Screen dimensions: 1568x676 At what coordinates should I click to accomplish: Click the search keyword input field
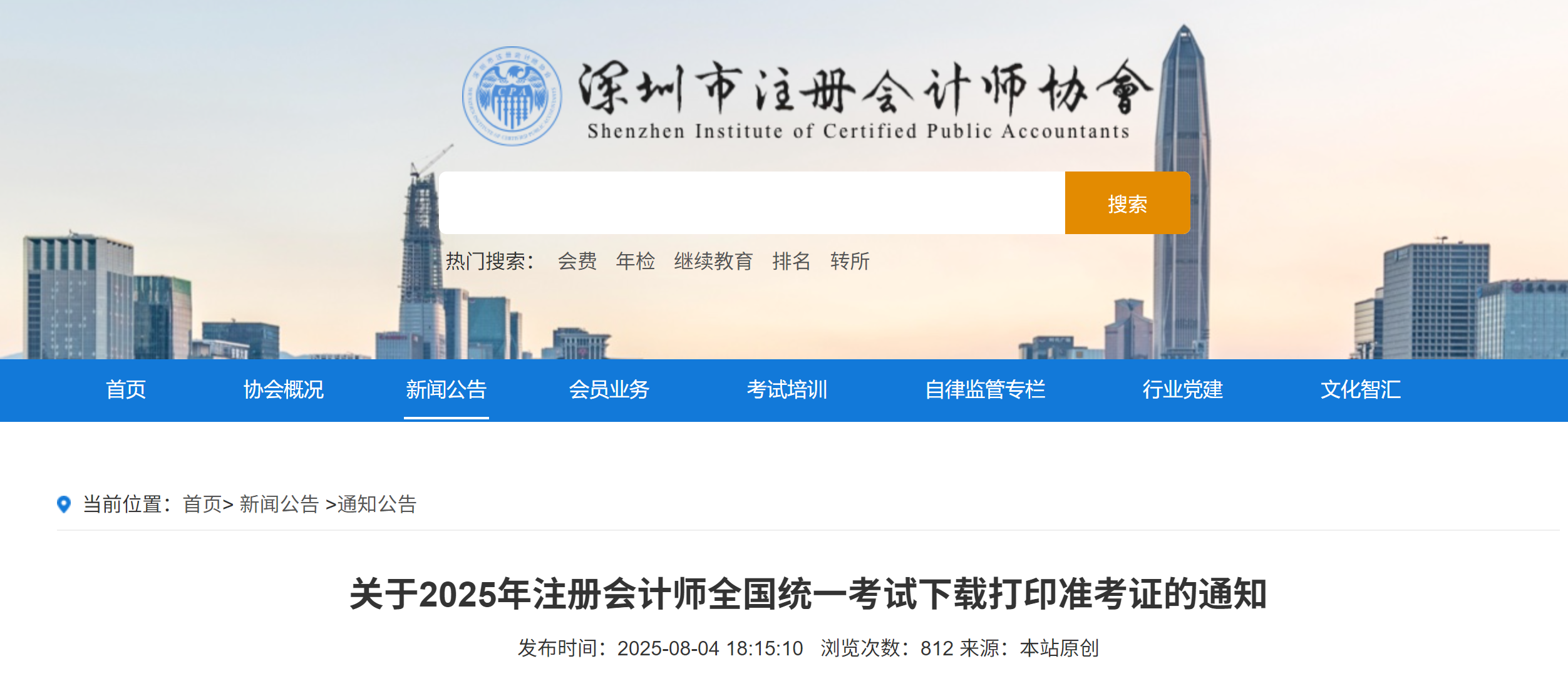751,203
